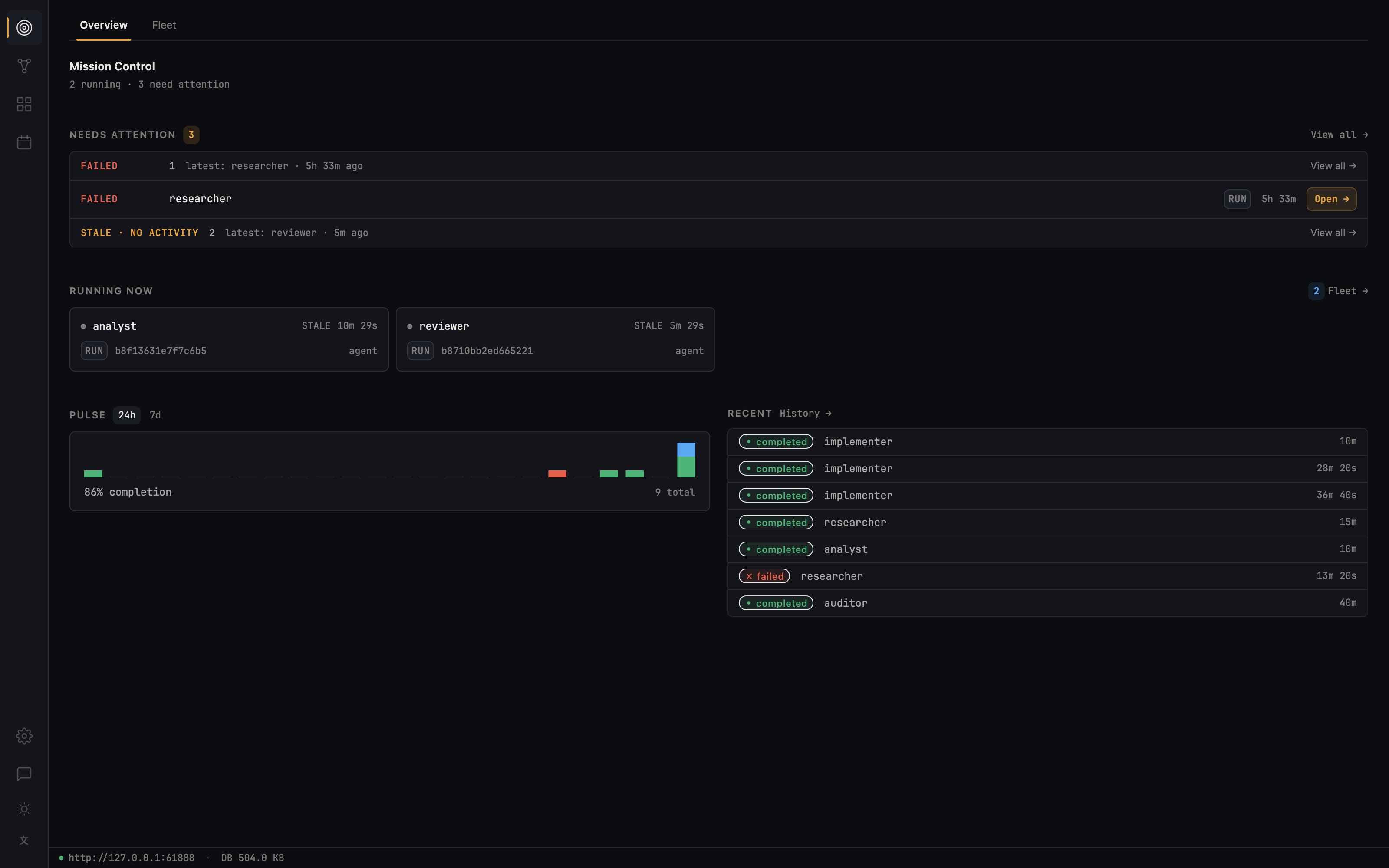Click the RUN badge in failed researcher row
This screenshot has width=1389, height=868.
tap(1237, 199)
